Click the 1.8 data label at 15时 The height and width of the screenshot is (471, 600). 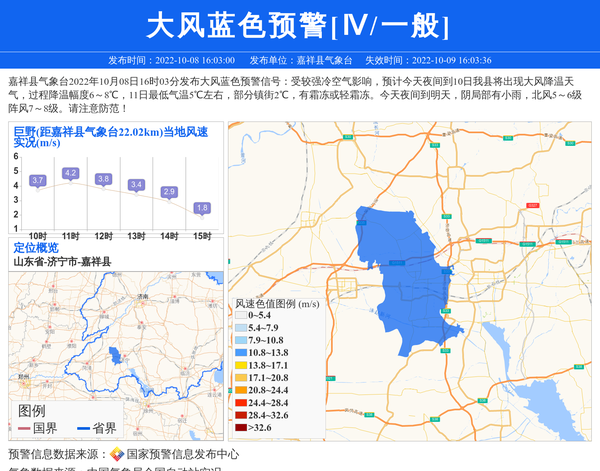tap(202, 208)
